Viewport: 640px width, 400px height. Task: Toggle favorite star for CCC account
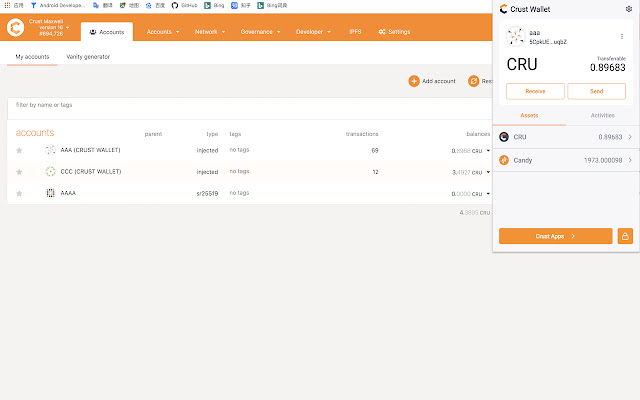pyautogui.click(x=19, y=171)
